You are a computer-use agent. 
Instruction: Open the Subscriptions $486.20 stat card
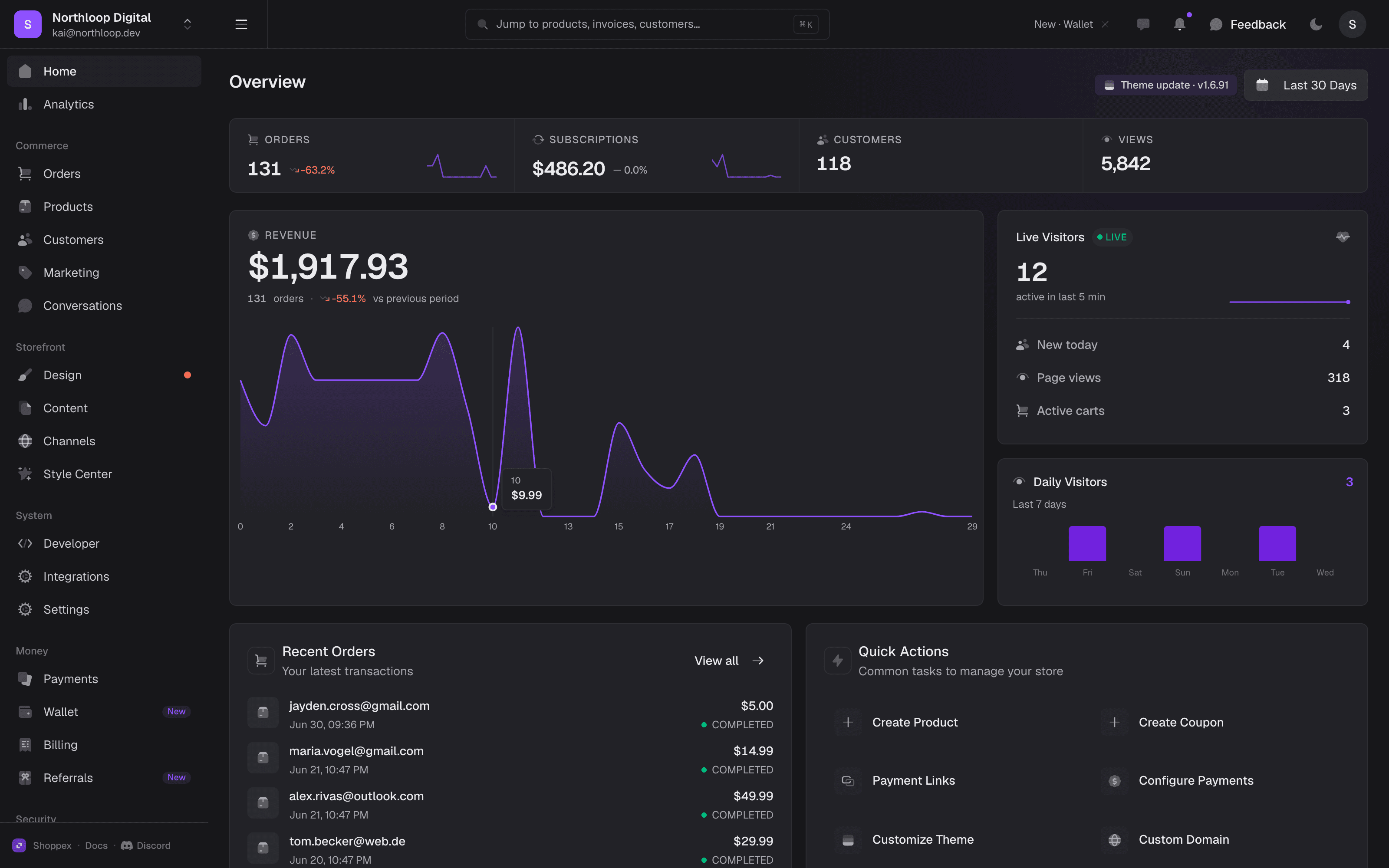click(657, 155)
